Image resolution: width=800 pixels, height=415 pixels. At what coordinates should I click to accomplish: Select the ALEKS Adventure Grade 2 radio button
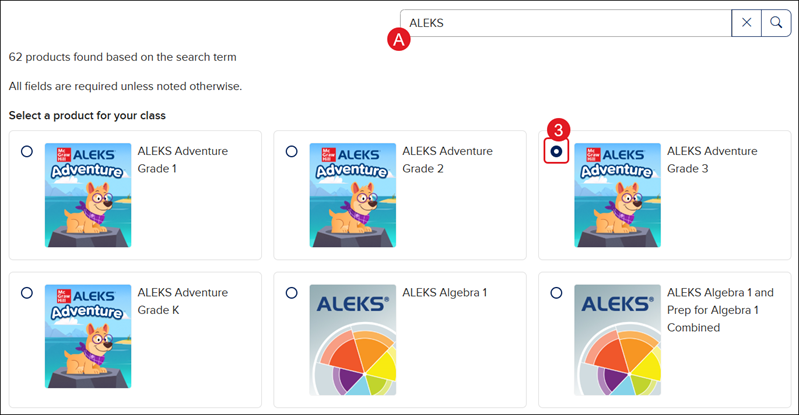[x=291, y=151]
